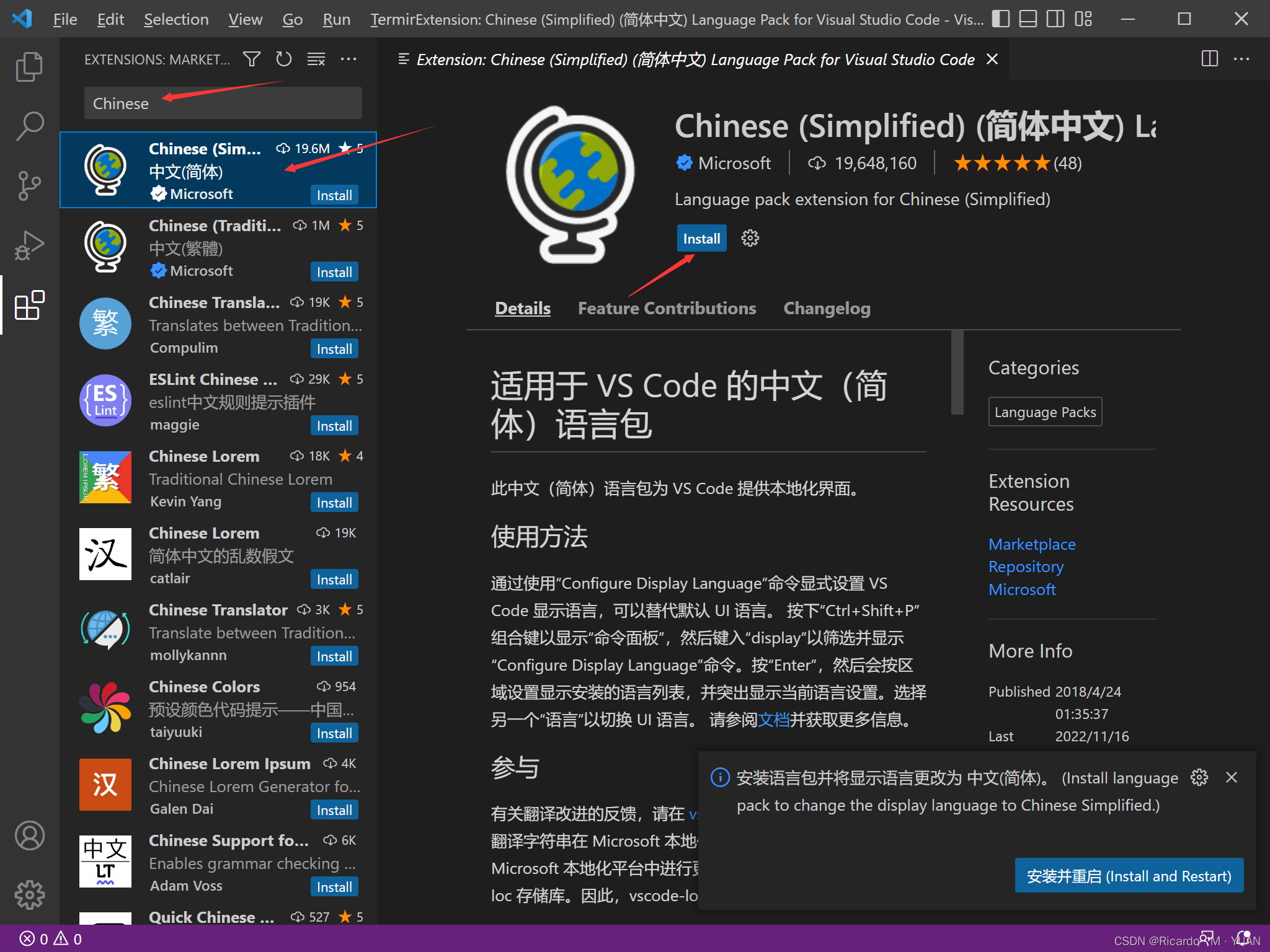Toggle secondary side bar layout icon
The image size is (1270, 952).
coord(1055,19)
